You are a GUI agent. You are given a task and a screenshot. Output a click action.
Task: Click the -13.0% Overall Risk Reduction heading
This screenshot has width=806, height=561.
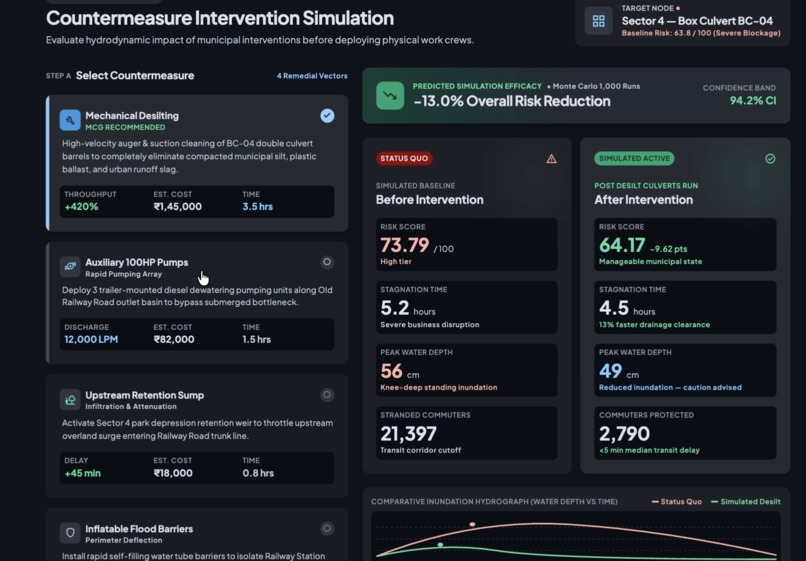(512, 101)
